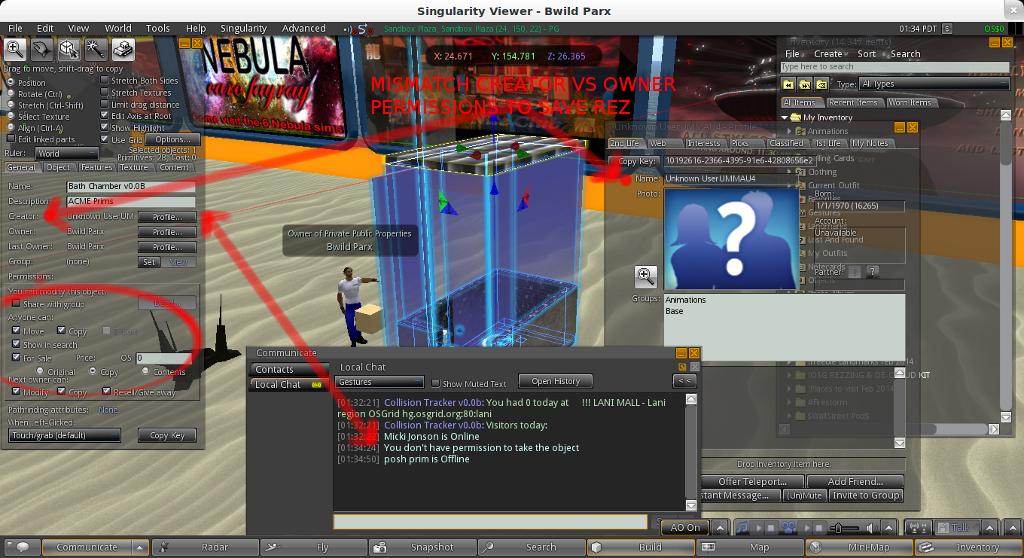Expand arrow beside Talk button

(x=989, y=528)
